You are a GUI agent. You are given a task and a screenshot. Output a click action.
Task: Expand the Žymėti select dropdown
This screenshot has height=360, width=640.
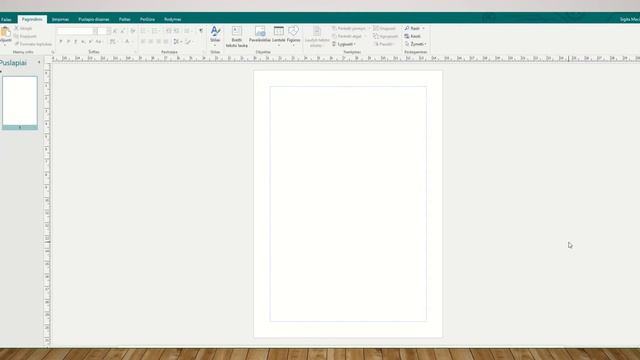[425, 44]
